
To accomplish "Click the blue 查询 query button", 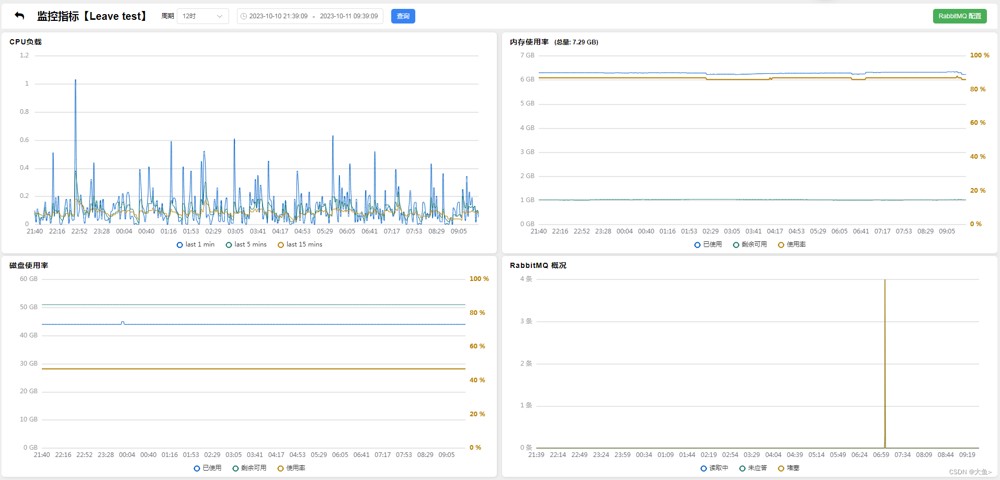I will click(402, 17).
